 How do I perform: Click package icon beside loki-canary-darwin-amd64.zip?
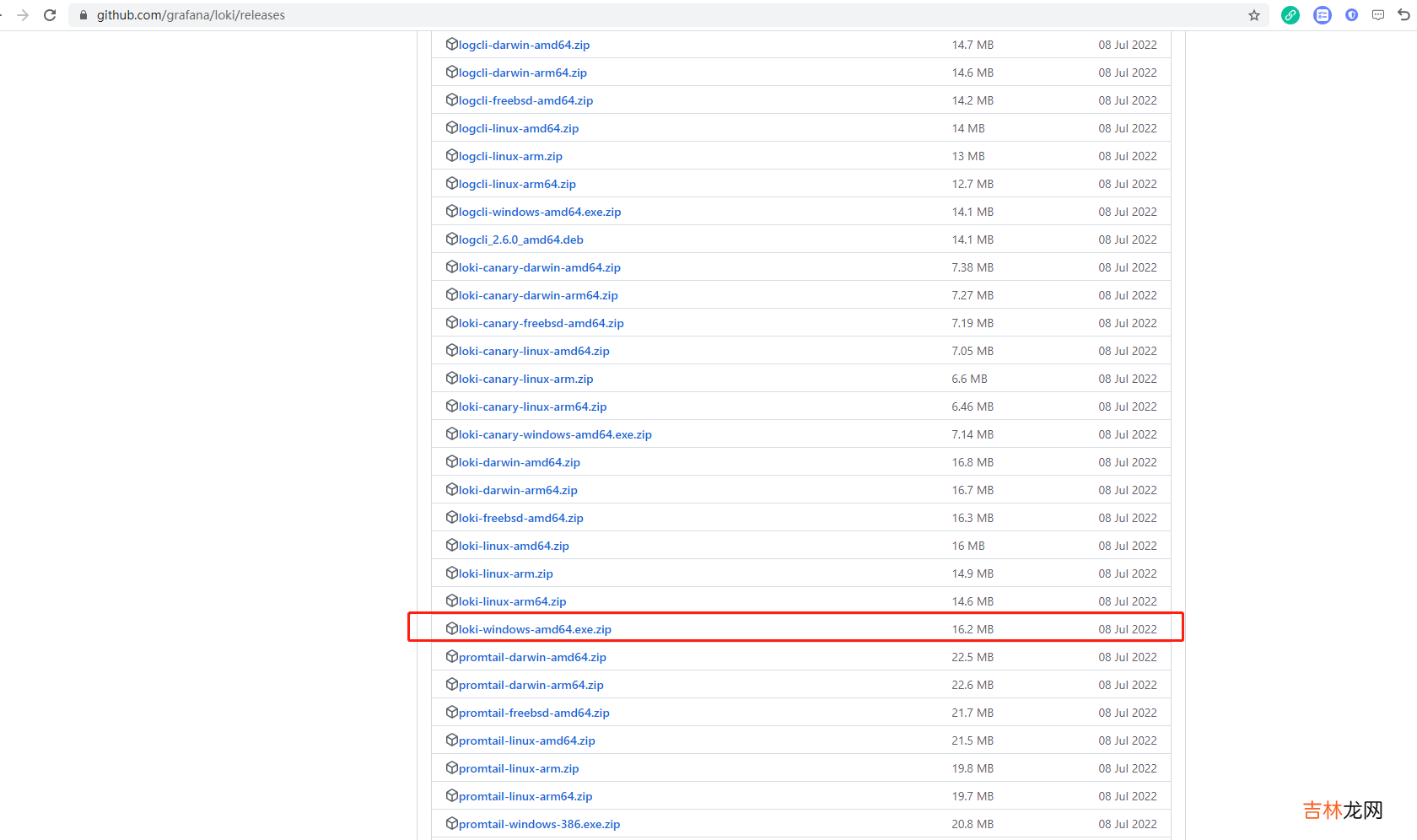point(452,267)
